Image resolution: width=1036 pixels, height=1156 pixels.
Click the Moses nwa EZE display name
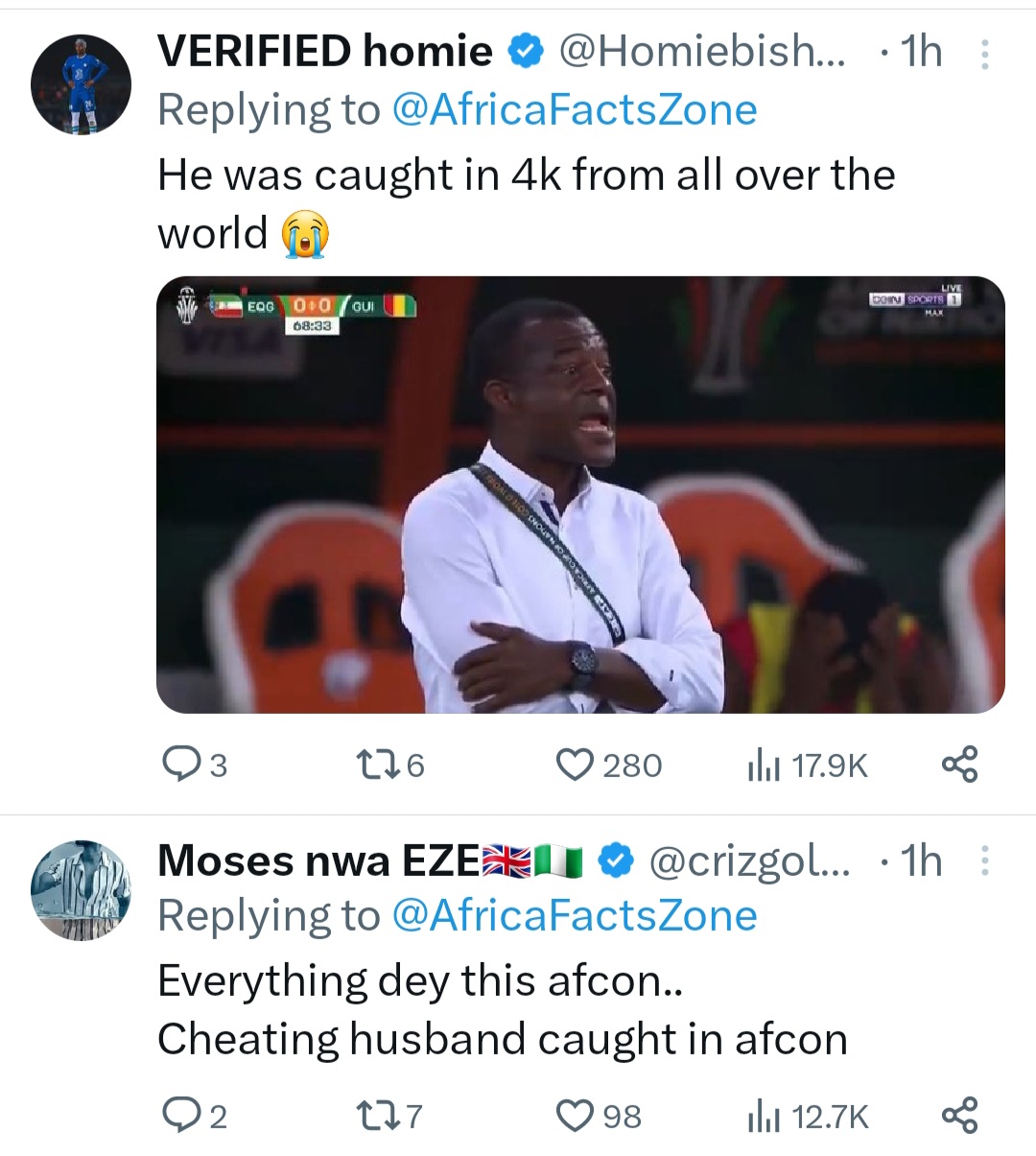click(x=317, y=861)
